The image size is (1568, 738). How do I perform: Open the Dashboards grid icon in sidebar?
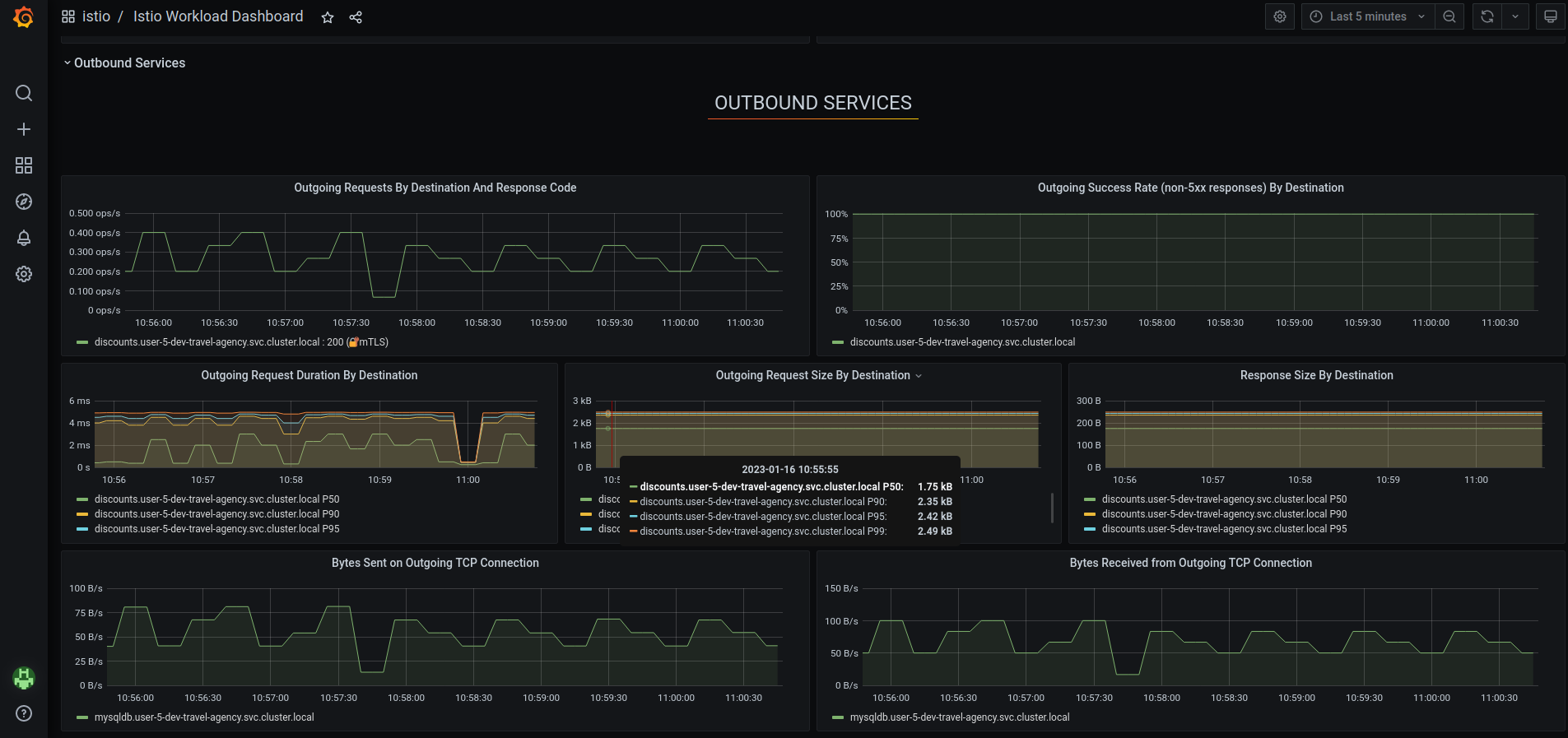coord(24,165)
